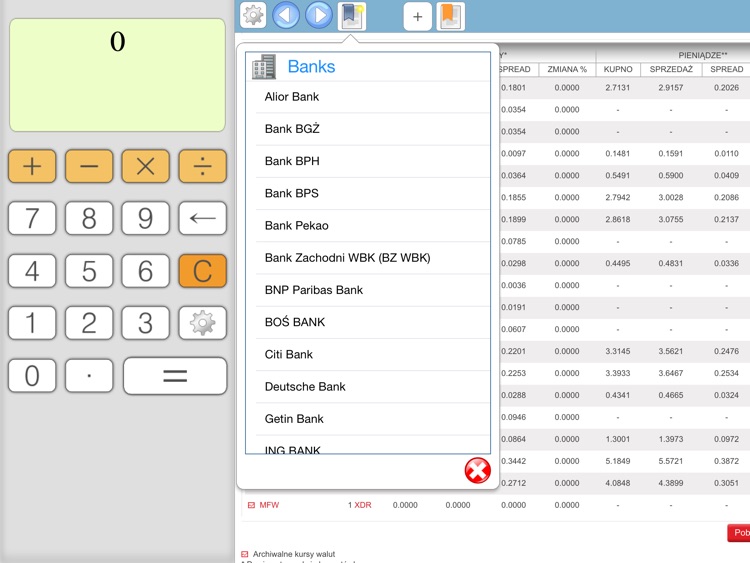Viewport: 750px width, 563px height.
Task: Select BOŚ BANK entry
Action: [x=368, y=322]
